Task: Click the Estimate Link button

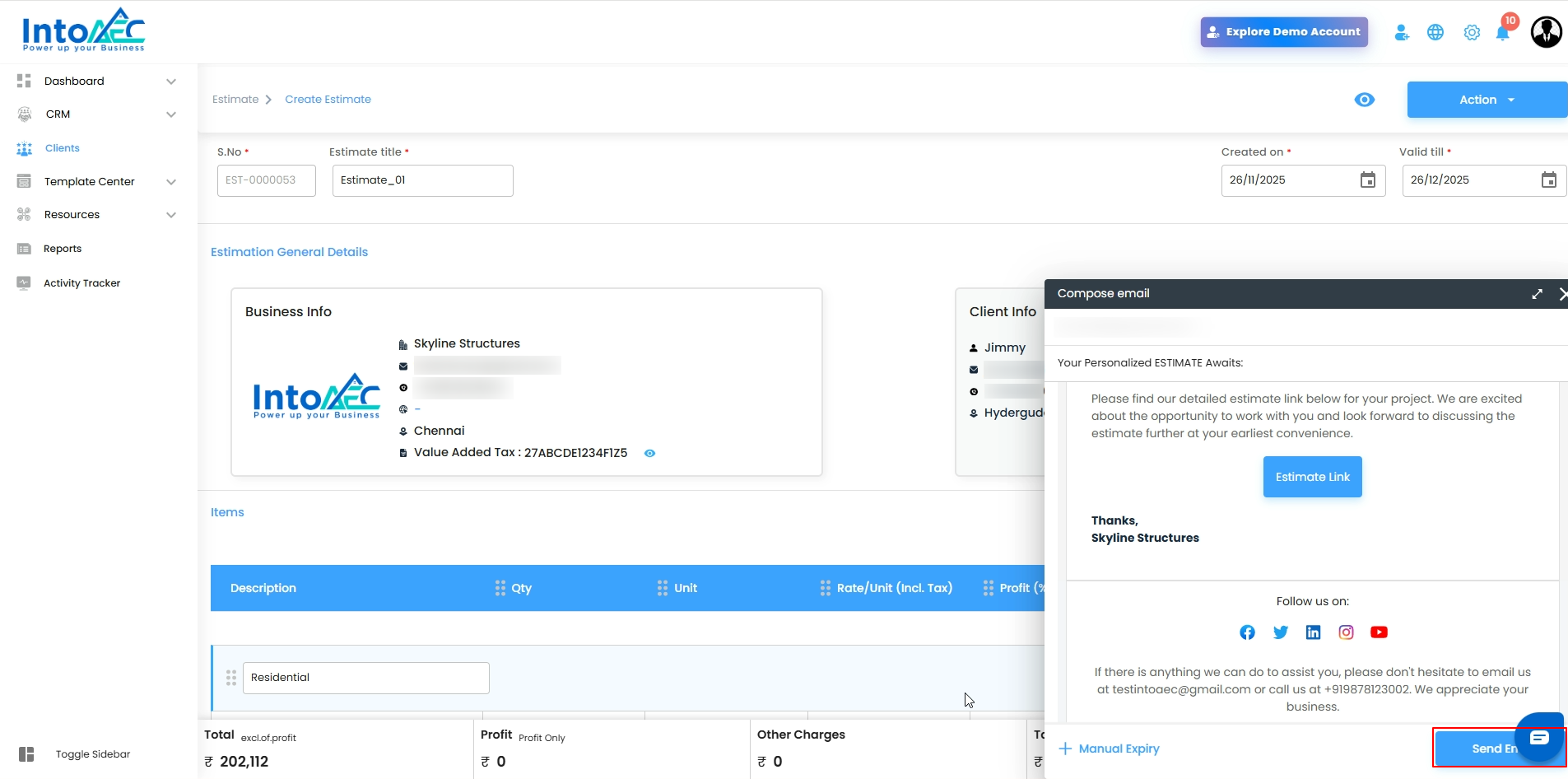Action: tap(1313, 477)
